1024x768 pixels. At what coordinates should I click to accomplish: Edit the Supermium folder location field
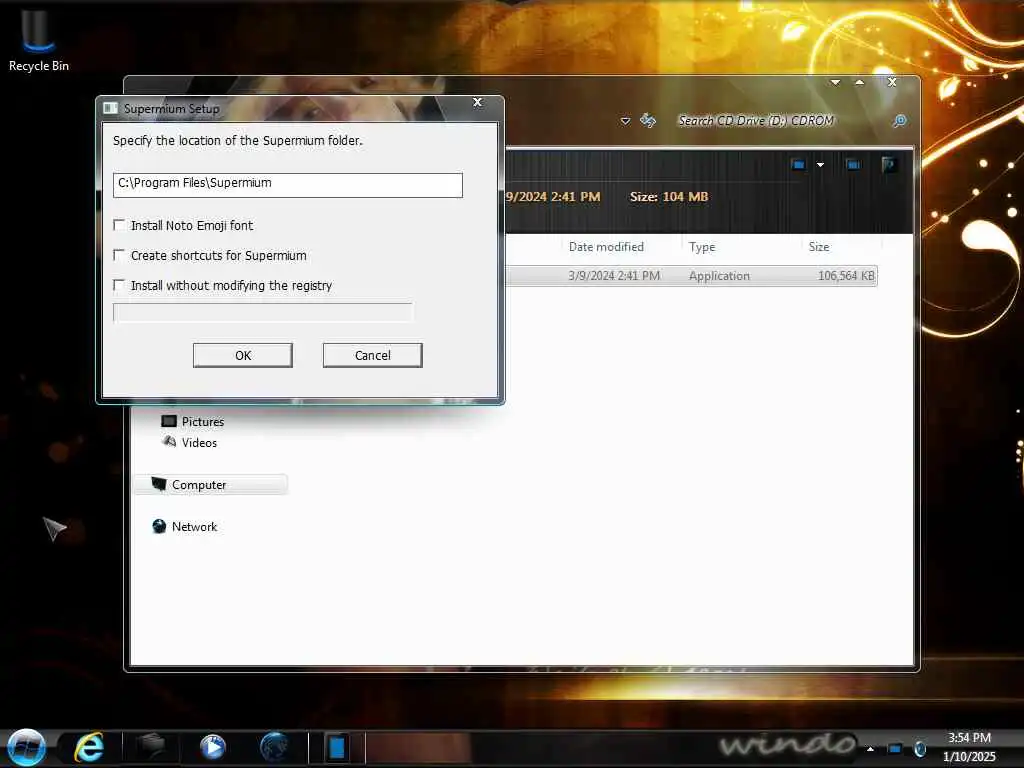click(x=287, y=185)
